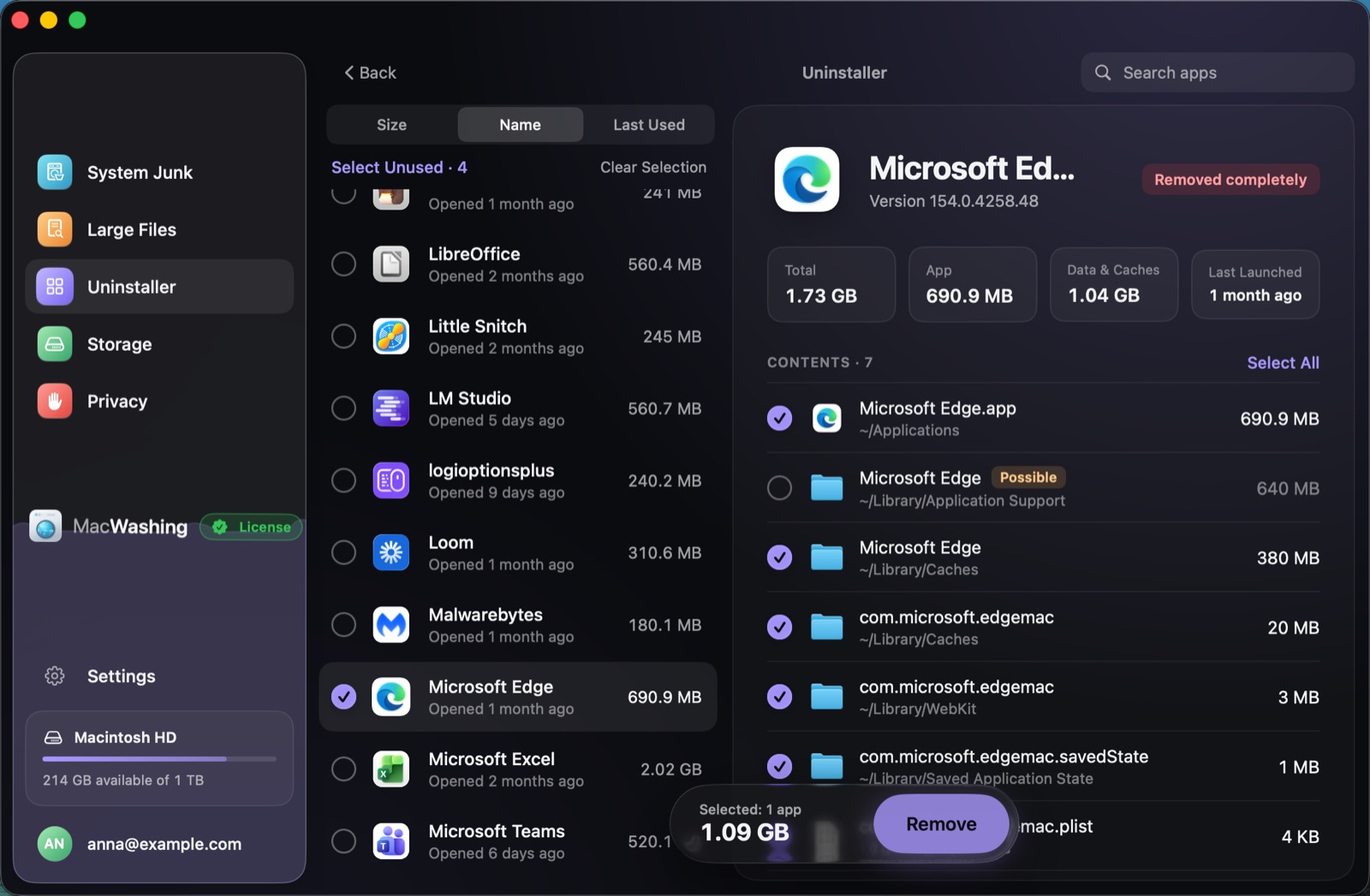Click the purple Remove button

point(941,823)
